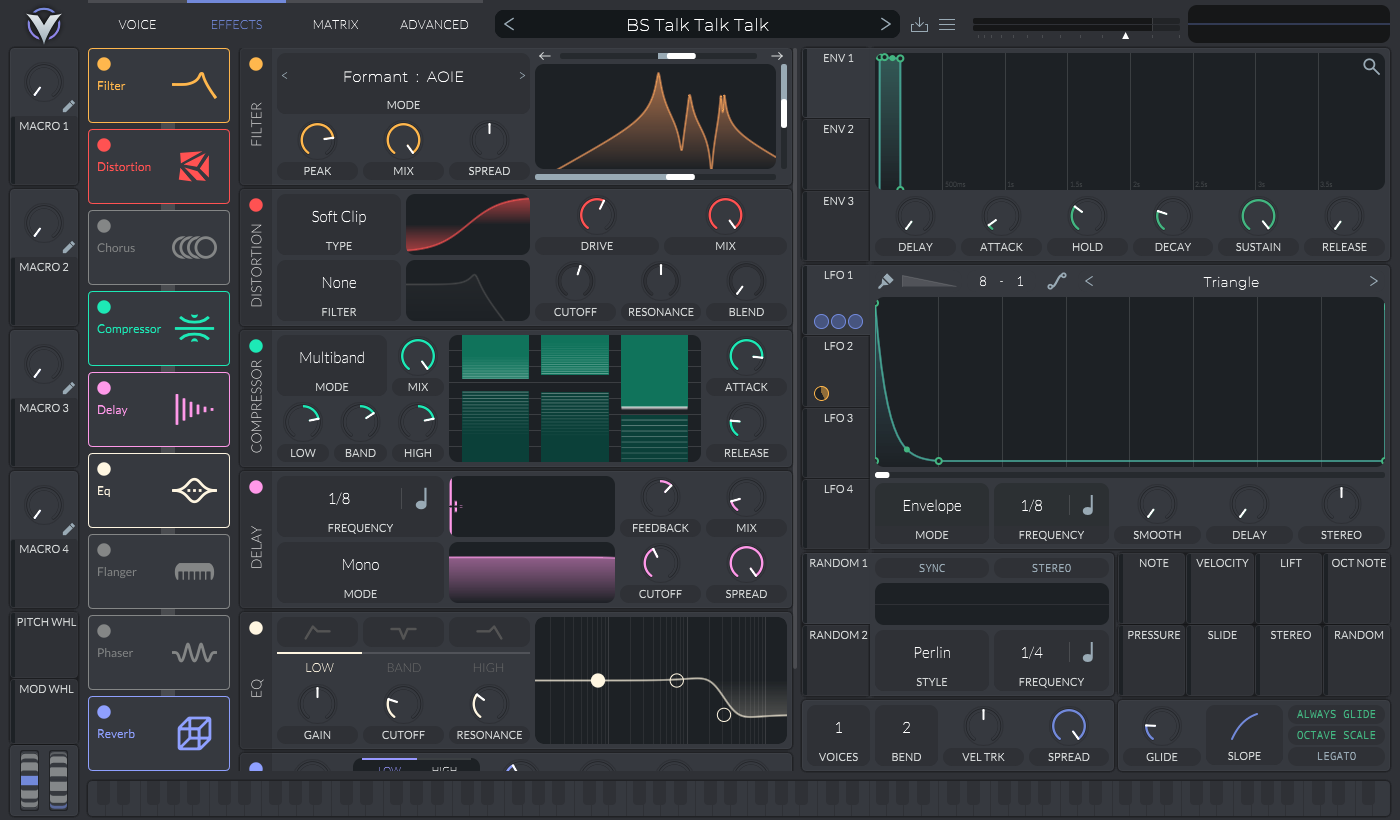The image size is (1400, 820).
Task: Click the Macro 3 edit pencil icon
Action: 69,388
